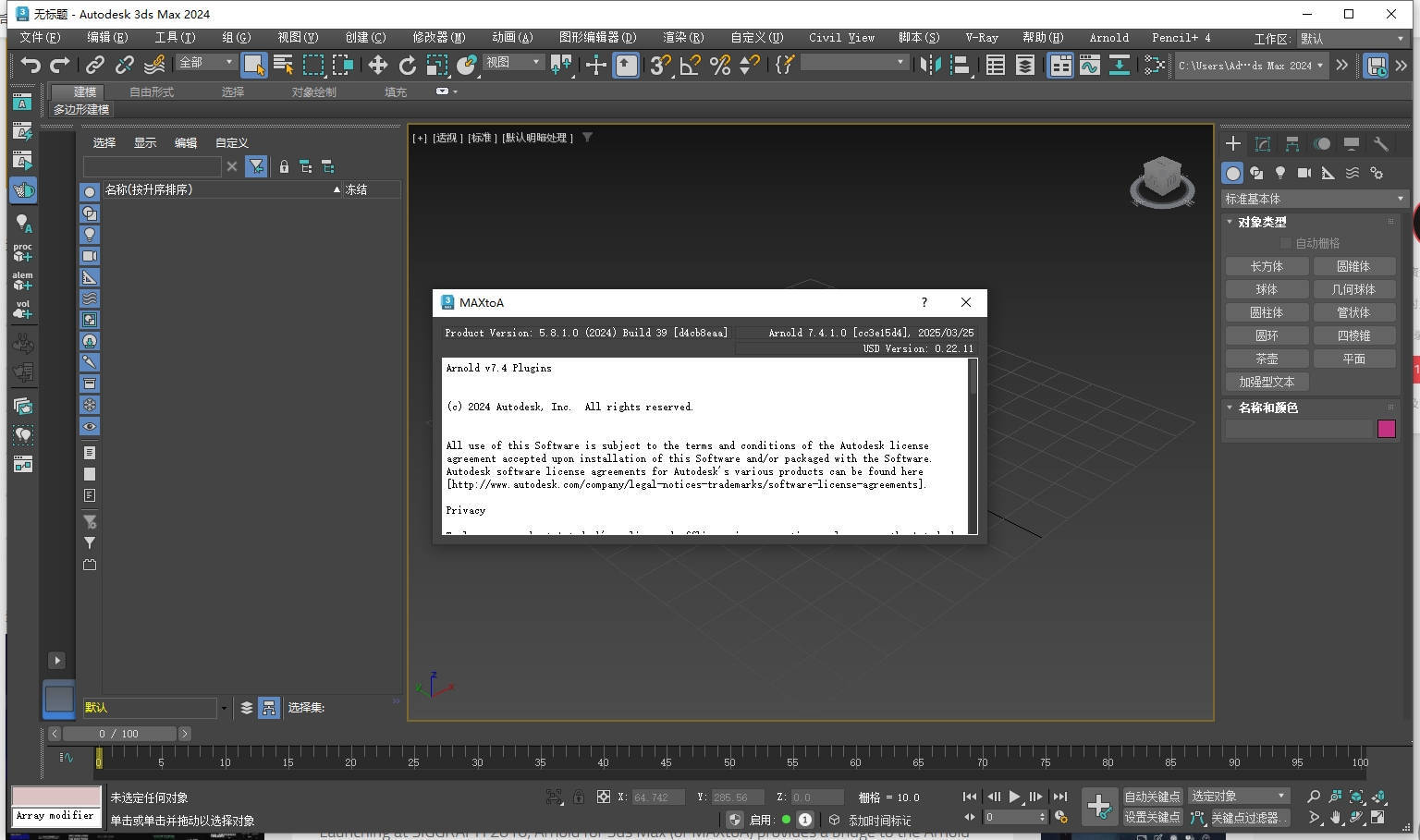
Task: Collapse the 名称和颜色 rollout
Action: pyautogui.click(x=1267, y=408)
